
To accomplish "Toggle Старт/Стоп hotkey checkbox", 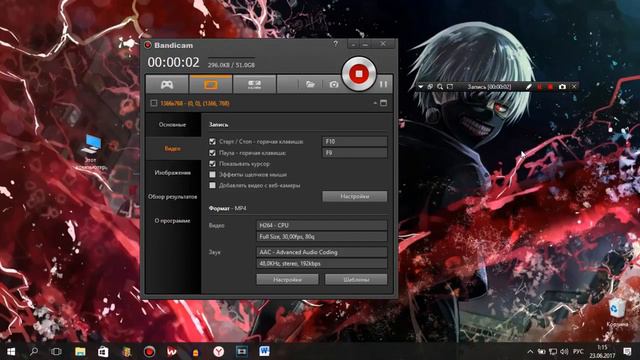I will (212, 142).
